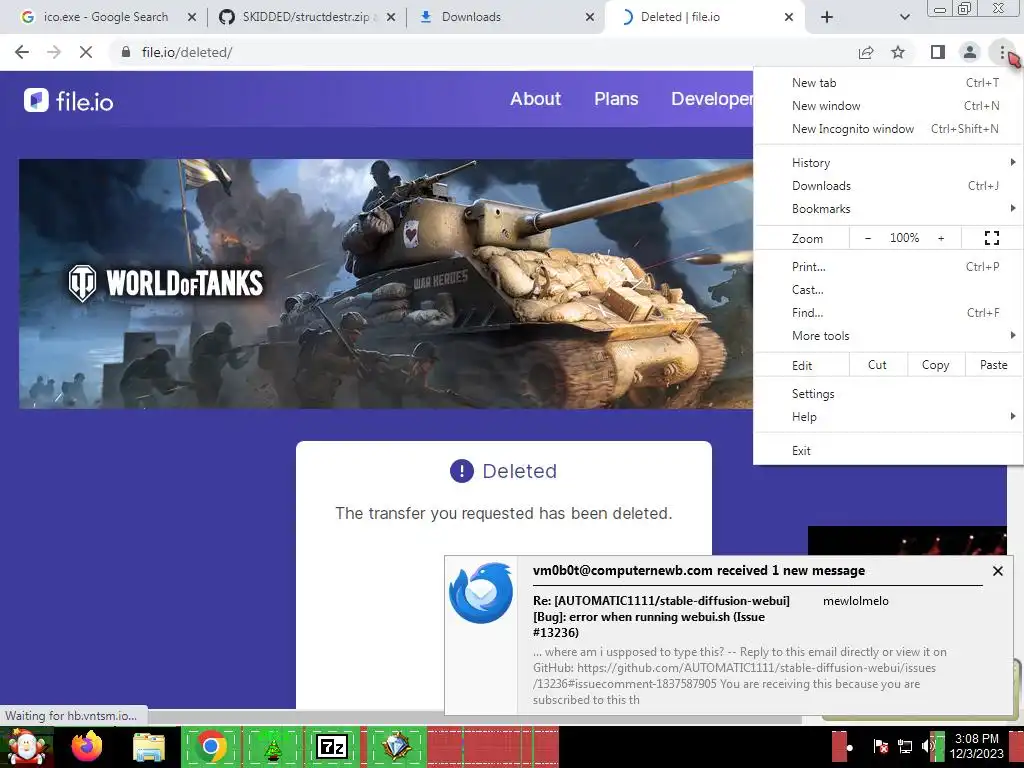Switch to the ico.exe Google Search tab
This screenshot has height=768, width=1024.
[104, 17]
